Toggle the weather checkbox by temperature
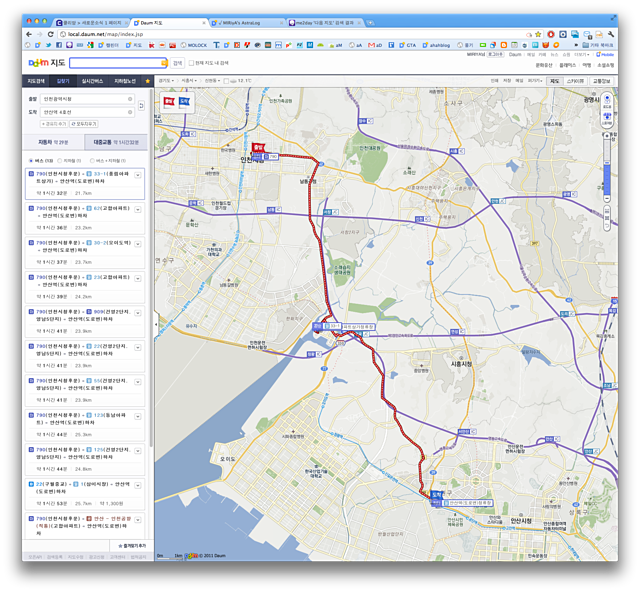Image resolution: width=640 pixels, height=592 pixels. point(226,81)
